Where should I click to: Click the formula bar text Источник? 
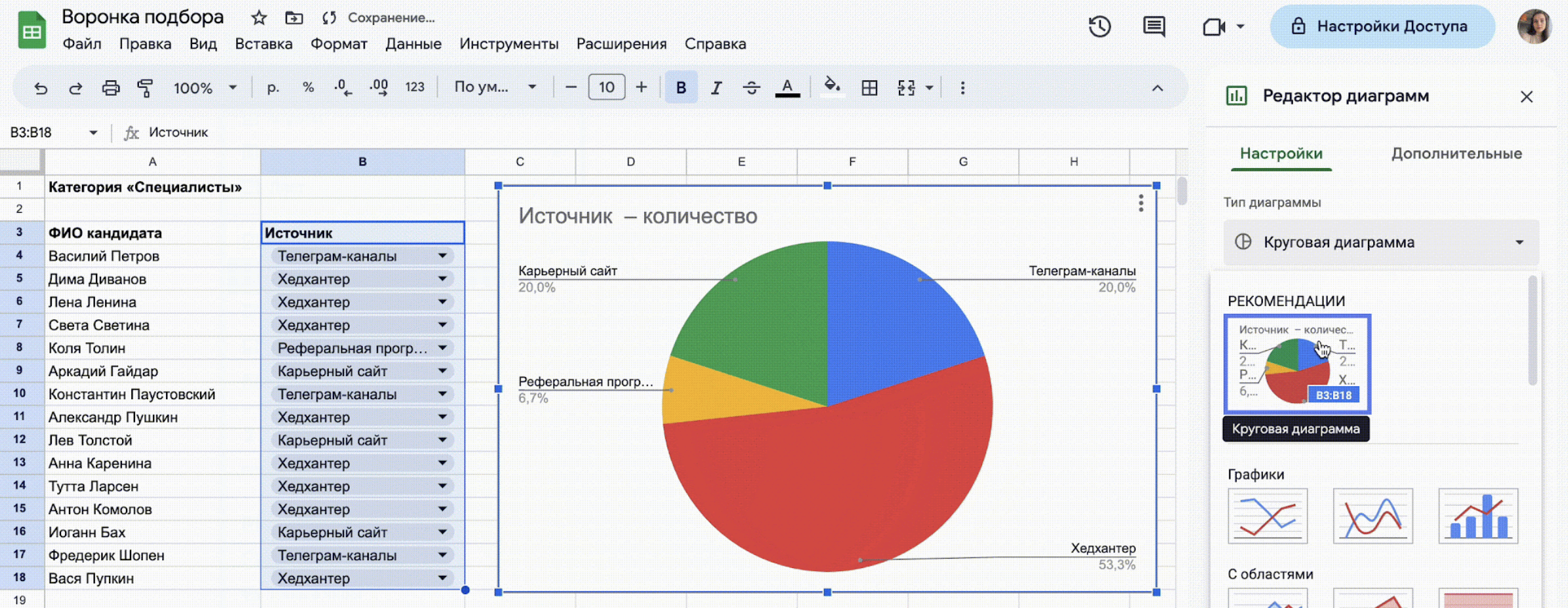(x=178, y=133)
